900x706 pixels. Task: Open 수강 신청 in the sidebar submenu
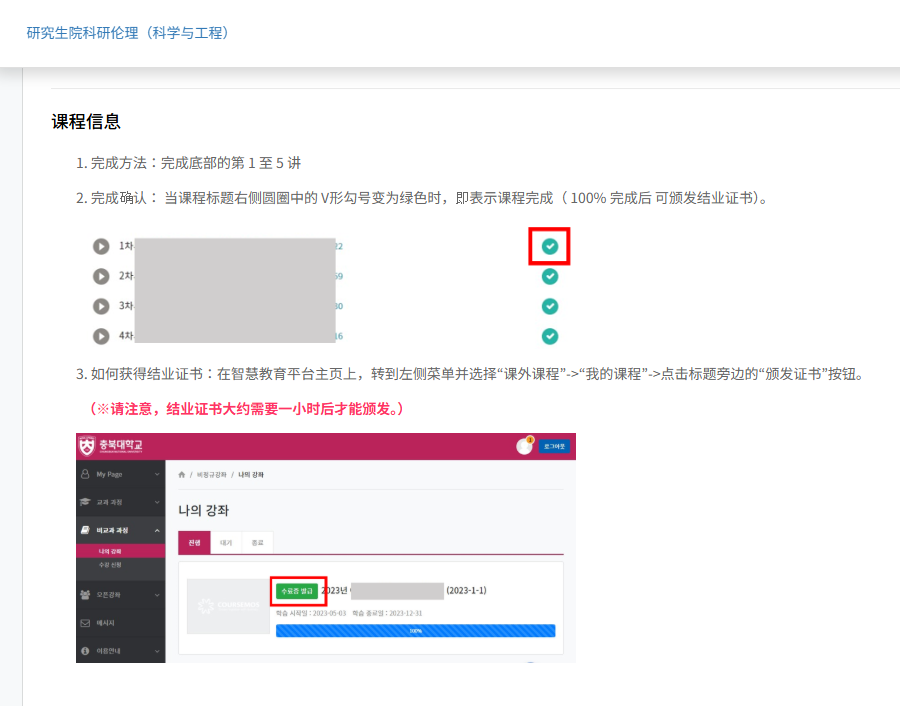click(110, 565)
